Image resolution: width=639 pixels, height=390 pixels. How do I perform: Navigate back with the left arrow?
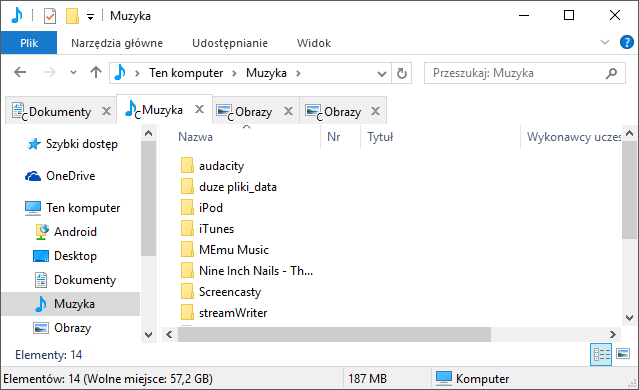20,73
